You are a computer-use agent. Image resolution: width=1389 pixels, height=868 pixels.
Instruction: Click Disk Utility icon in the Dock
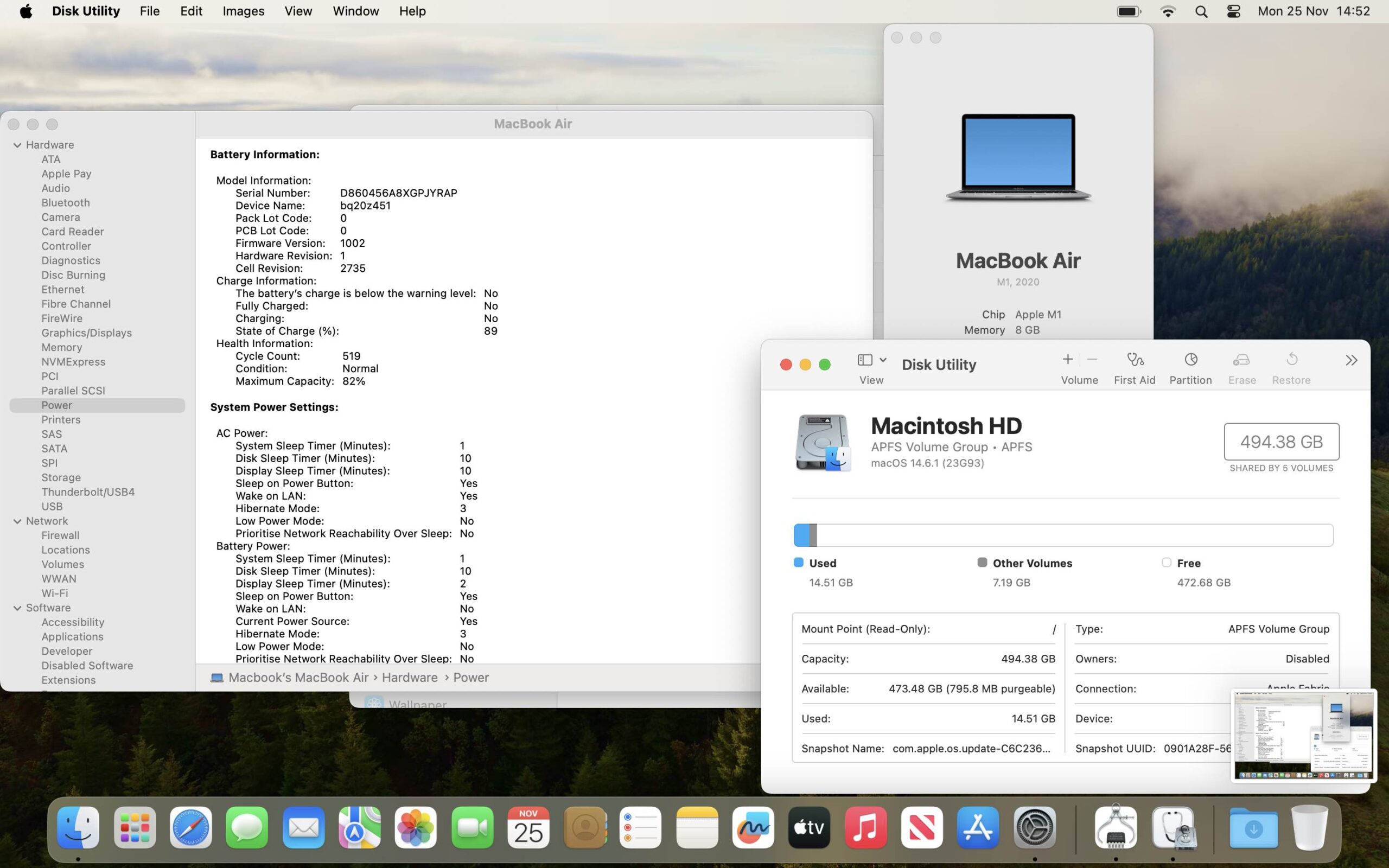1173,827
